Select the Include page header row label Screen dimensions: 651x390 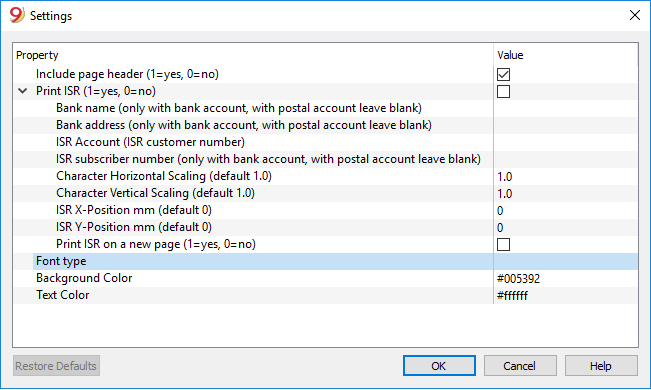pos(127,74)
